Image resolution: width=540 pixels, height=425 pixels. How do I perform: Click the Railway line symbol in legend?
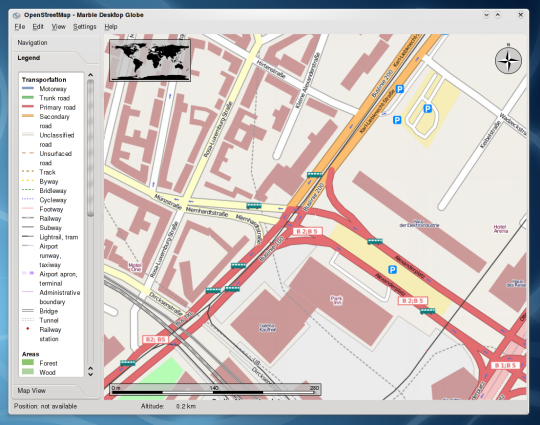point(28,218)
